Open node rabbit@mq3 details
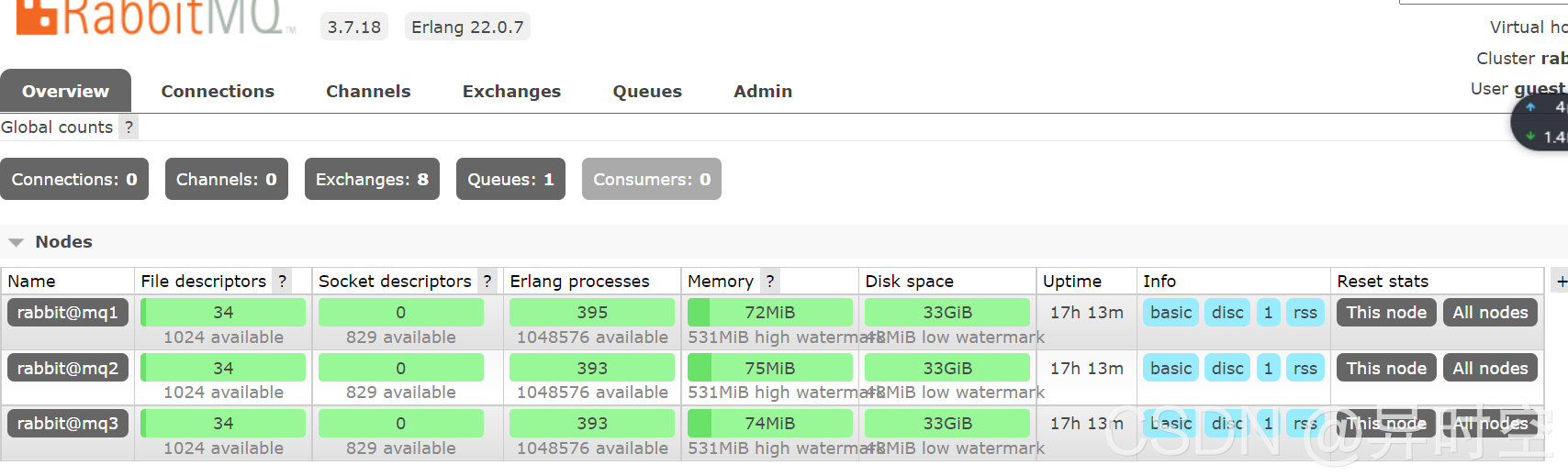 tap(68, 423)
